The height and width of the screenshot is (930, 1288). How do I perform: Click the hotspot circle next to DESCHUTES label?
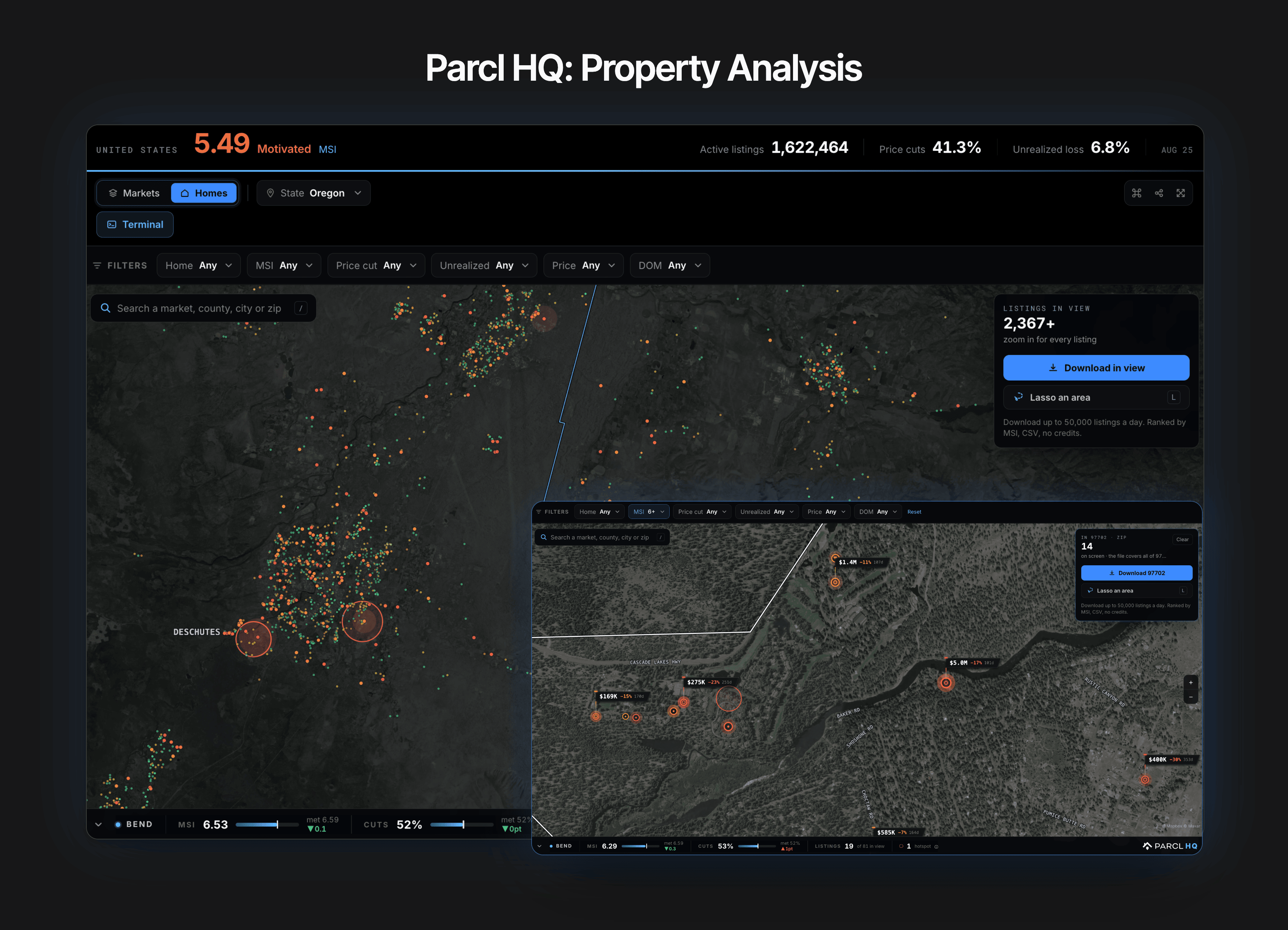pyautogui.click(x=253, y=639)
